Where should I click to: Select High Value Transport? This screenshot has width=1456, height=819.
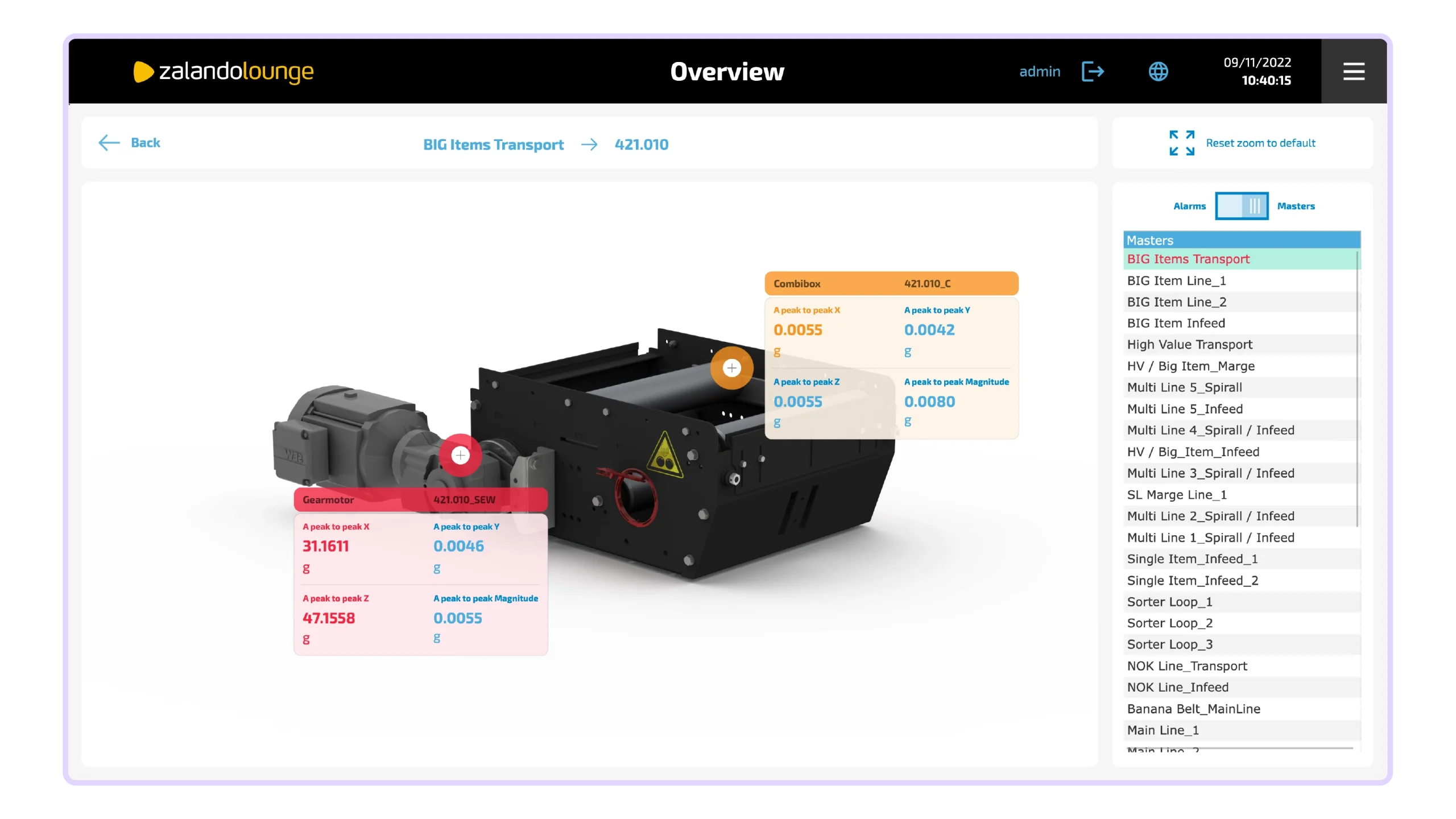click(x=1240, y=345)
